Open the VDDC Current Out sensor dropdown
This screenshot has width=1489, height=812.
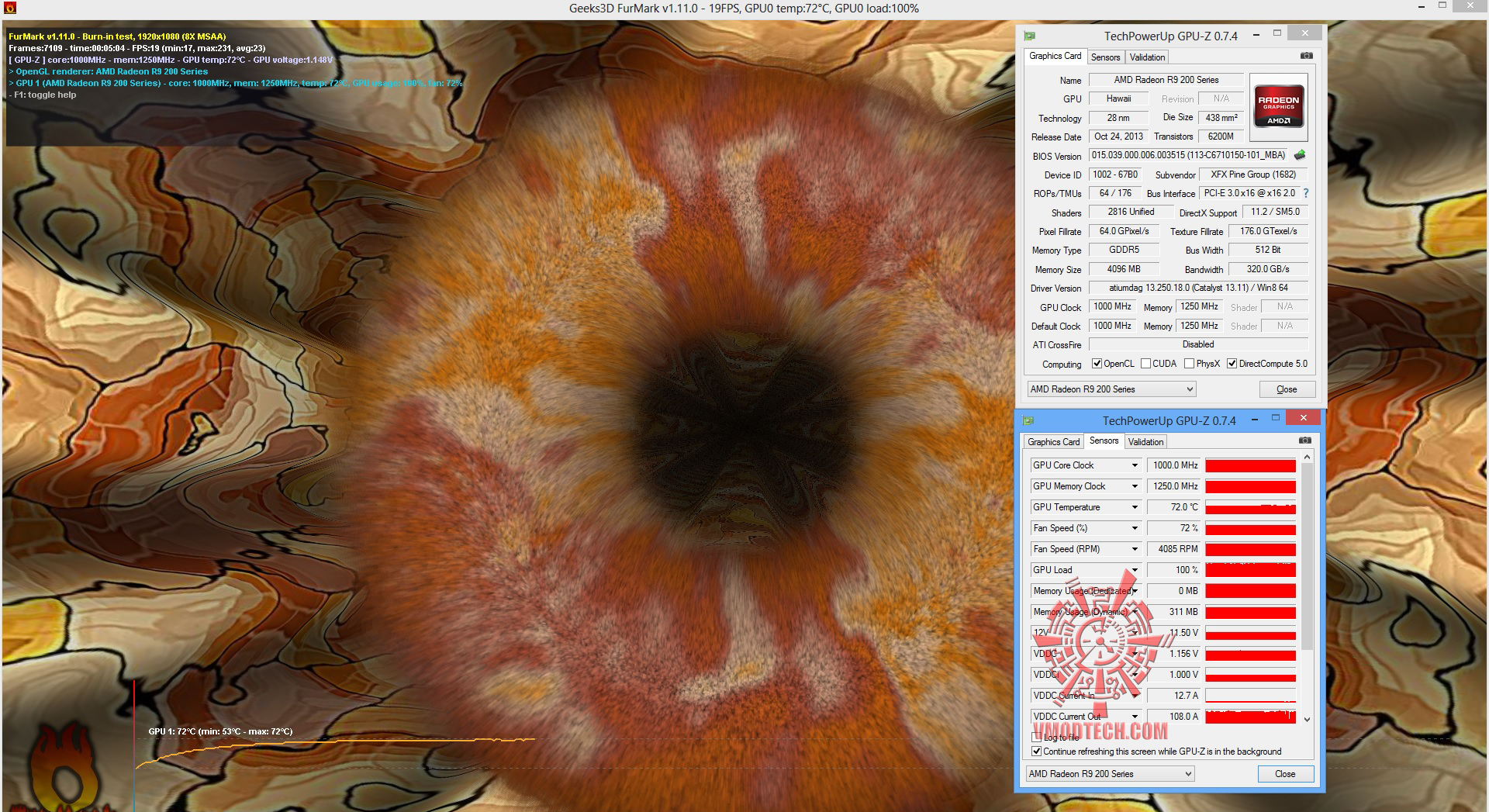[1135, 717]
